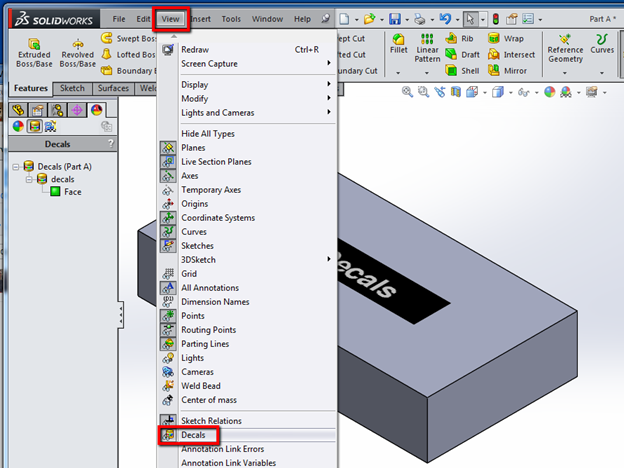The height and width of the screenshot is (468, 624).
Task: Click Redraw in the View menu
Action: pyautogui.click(x=195, y=50)
